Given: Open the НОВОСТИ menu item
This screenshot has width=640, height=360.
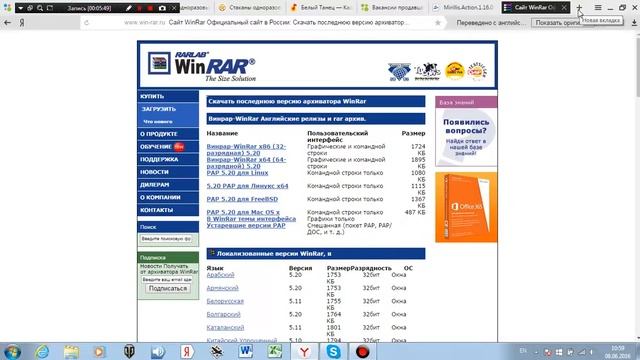Looking at the screenshot, I should click(168, 172).
